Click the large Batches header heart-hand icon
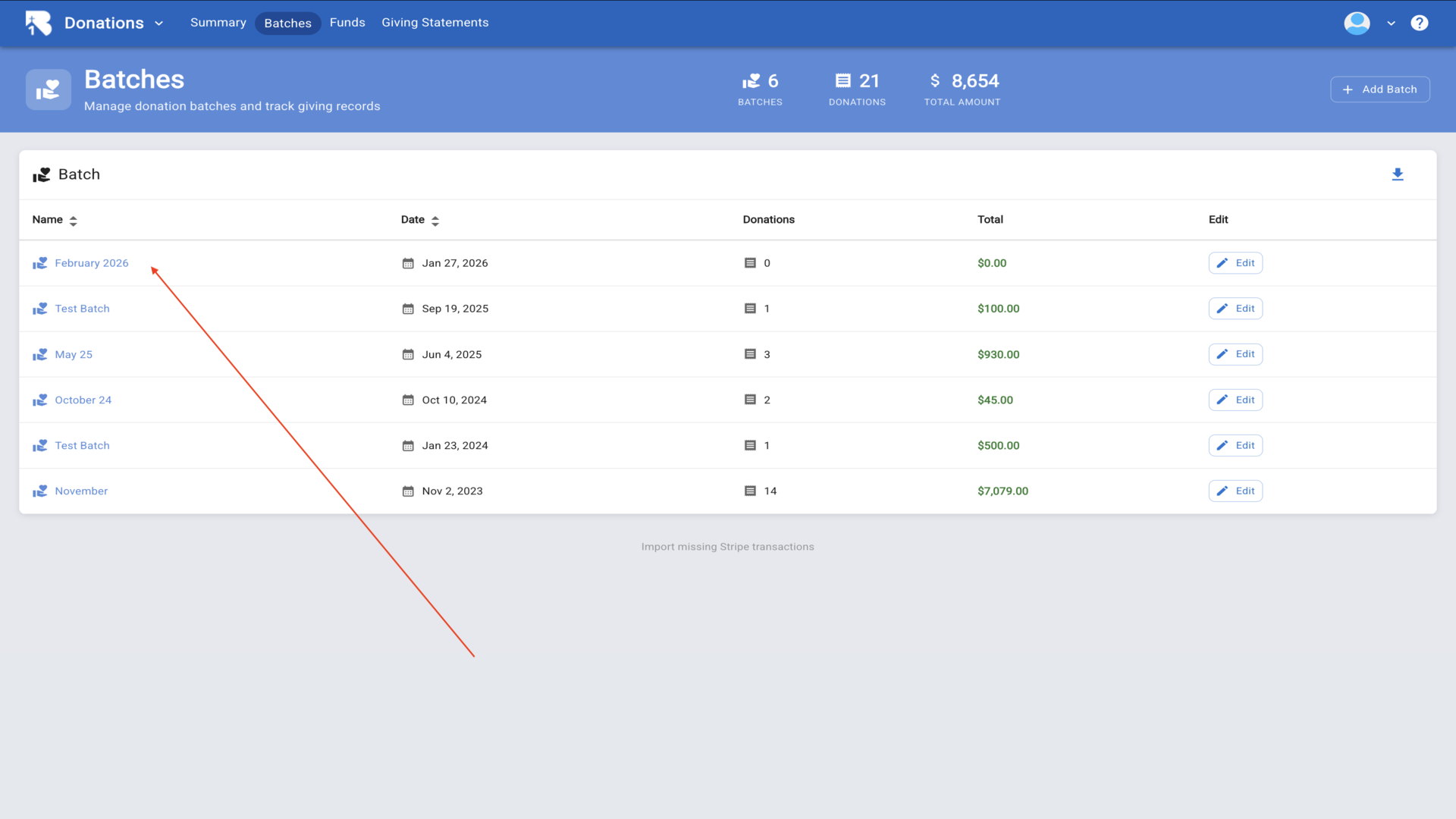The image size is (1456, 819). pyautogui.click(x=49, y=89)
